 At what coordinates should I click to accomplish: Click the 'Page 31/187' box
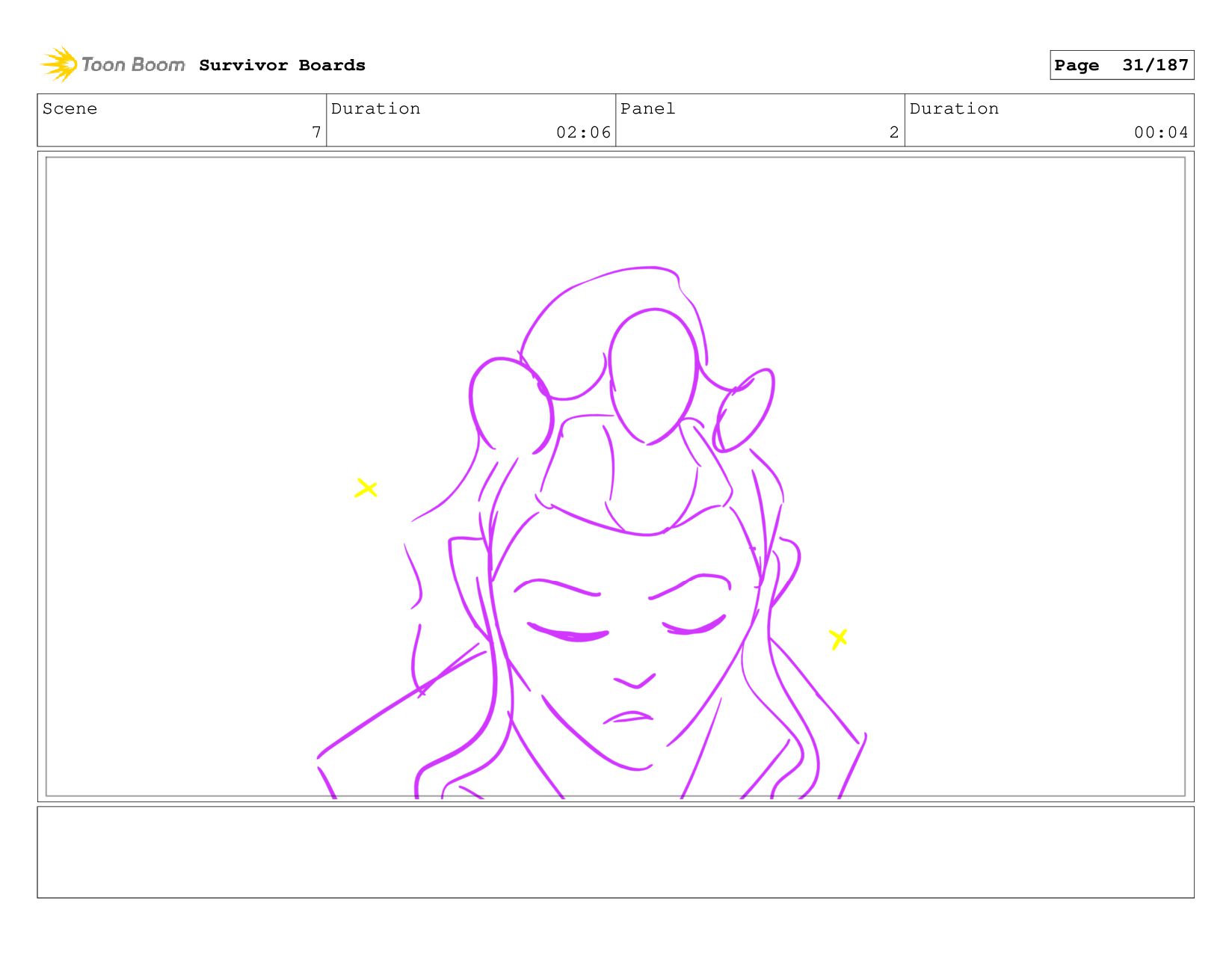coord(1121,65)
